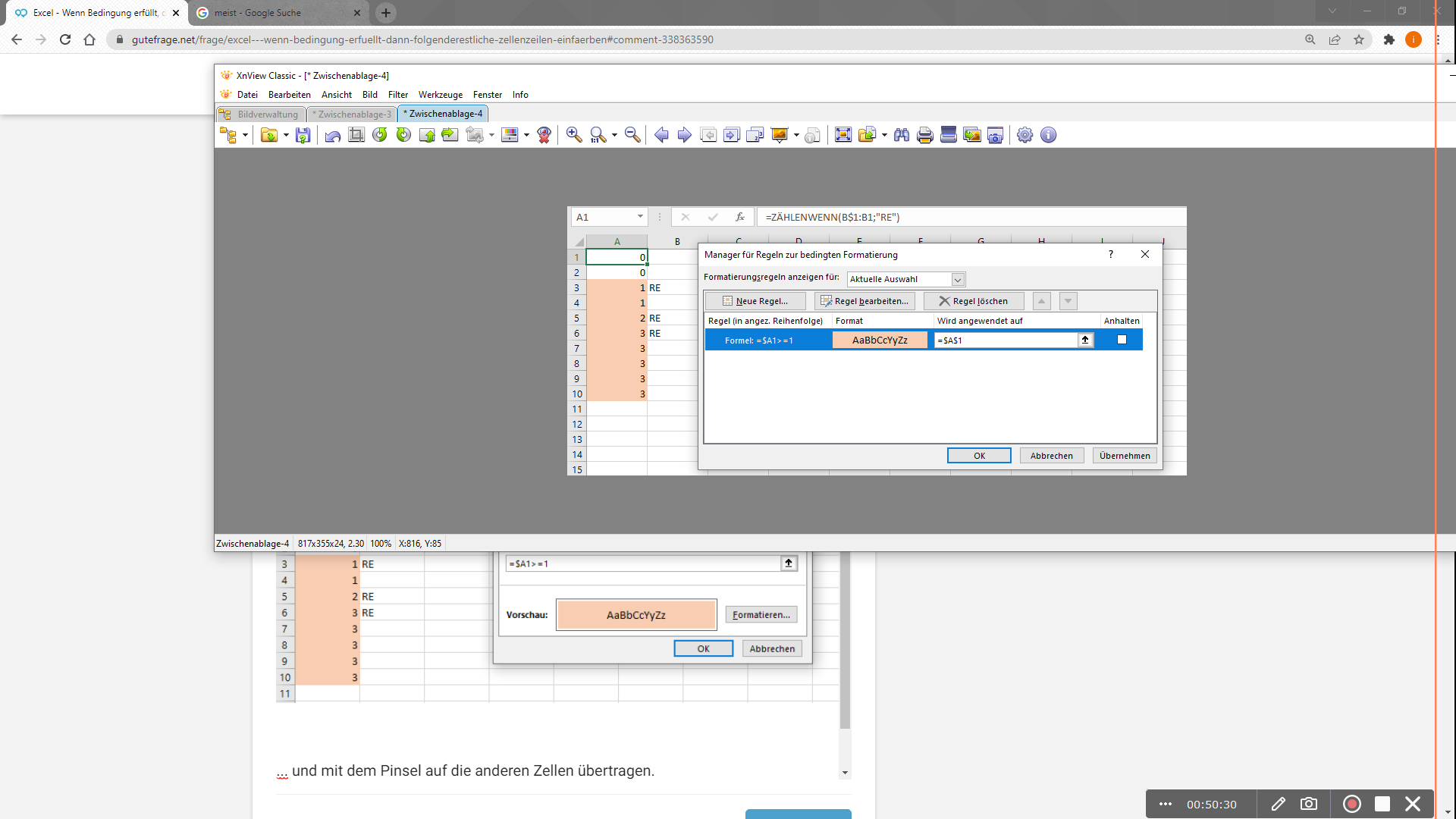Viewport: 1456px width, 819px height.
Task: Click the AaBbCcYyZz preview color swatch
Action: [636, 615]
